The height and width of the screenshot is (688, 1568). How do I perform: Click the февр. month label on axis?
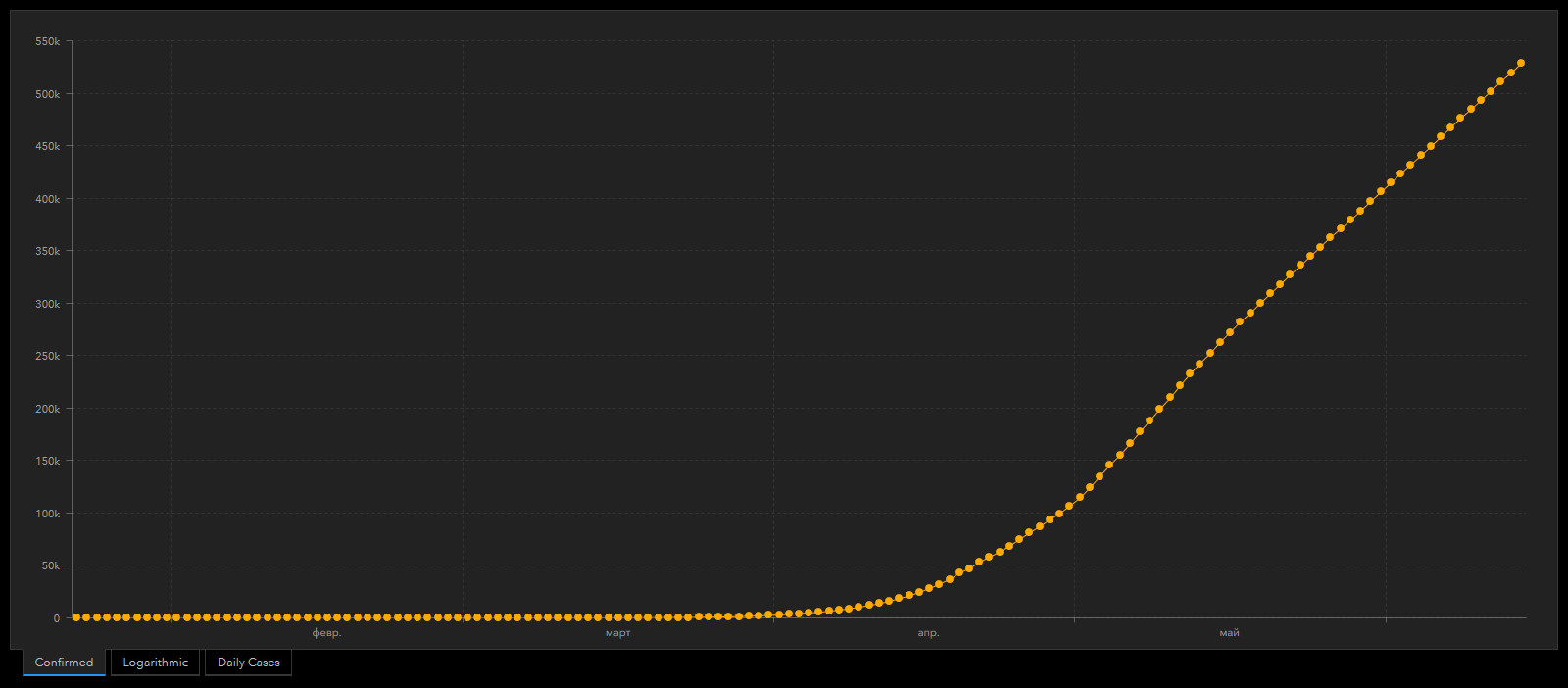[x=326, y=633]
